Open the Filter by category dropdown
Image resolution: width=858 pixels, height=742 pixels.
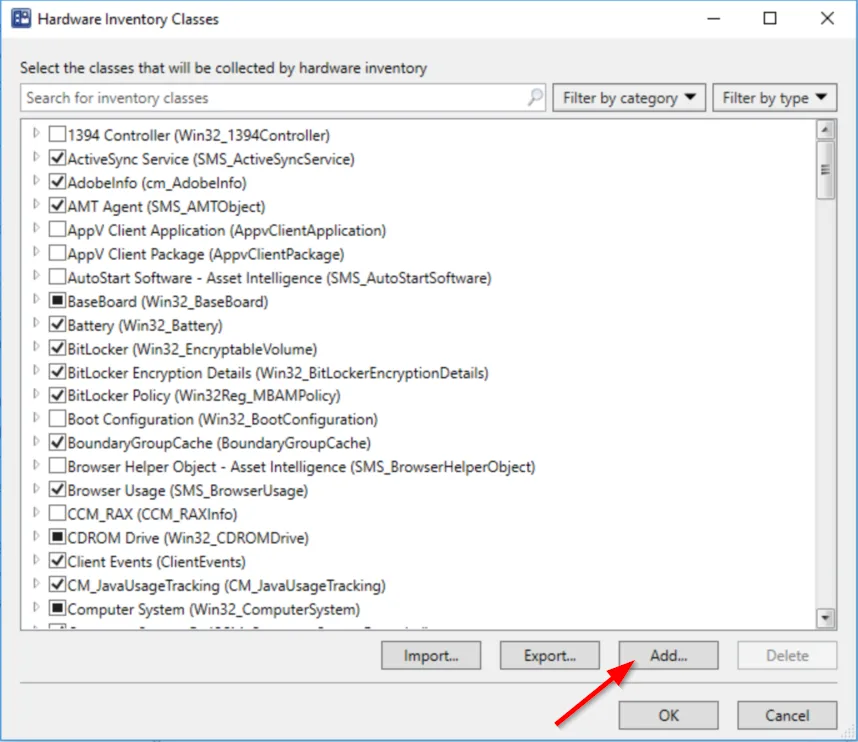629,98
